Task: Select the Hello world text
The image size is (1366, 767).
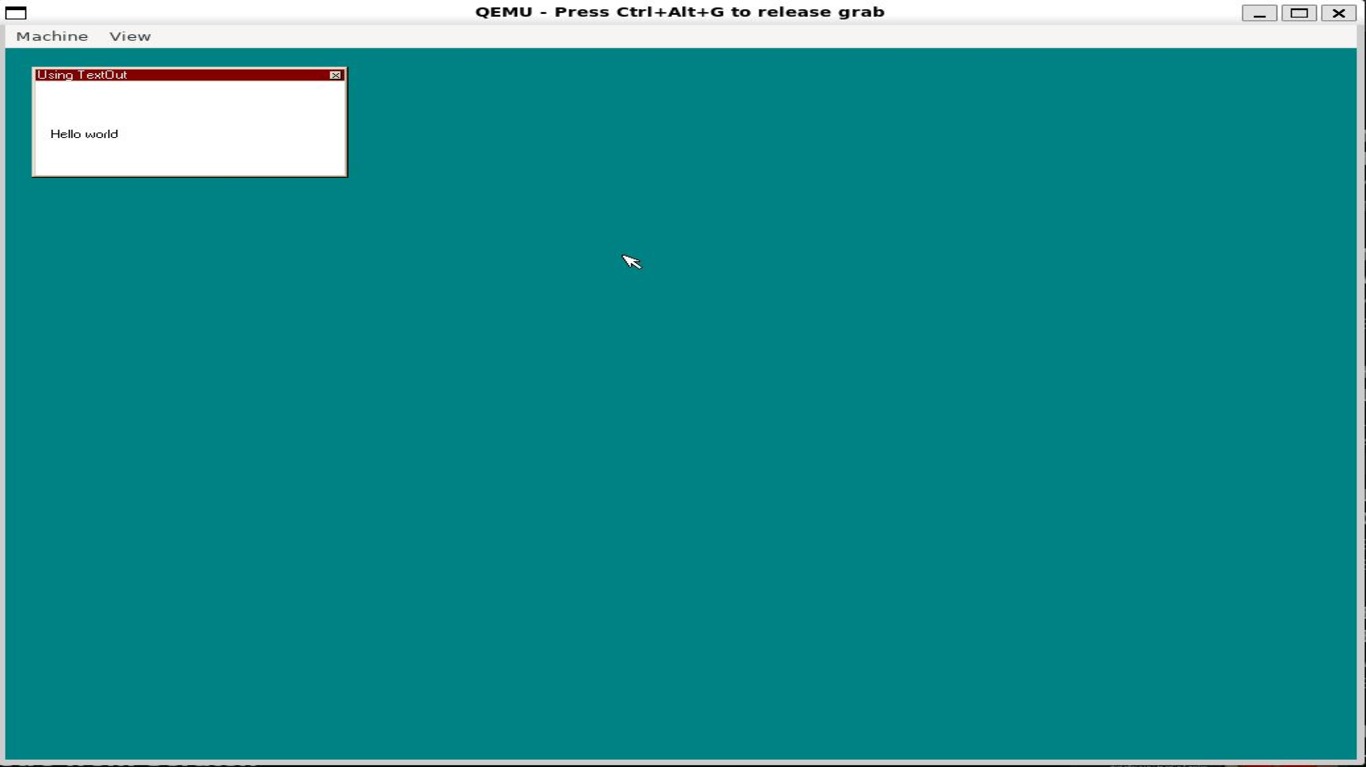Action: pyautogui.click(x=84, y=134)
